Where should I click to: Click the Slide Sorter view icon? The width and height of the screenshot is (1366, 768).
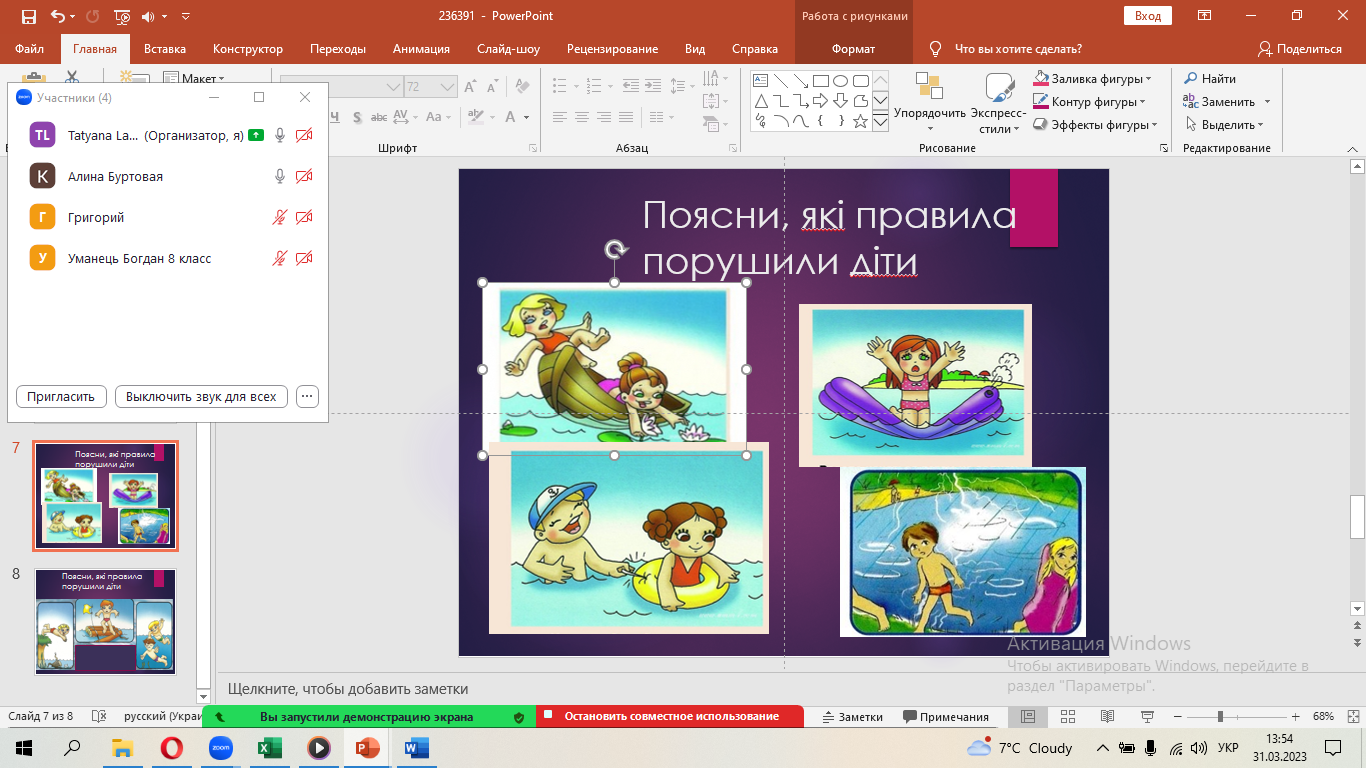coord(1067,717)
